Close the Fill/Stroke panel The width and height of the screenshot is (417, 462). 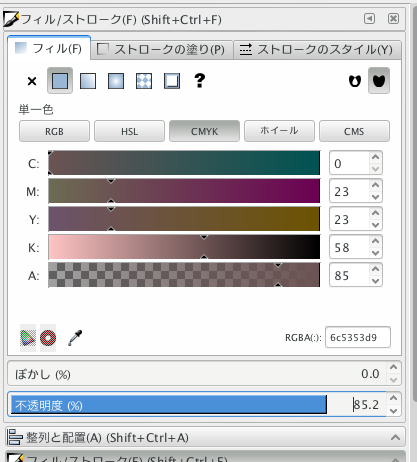(x=393, y=19)
